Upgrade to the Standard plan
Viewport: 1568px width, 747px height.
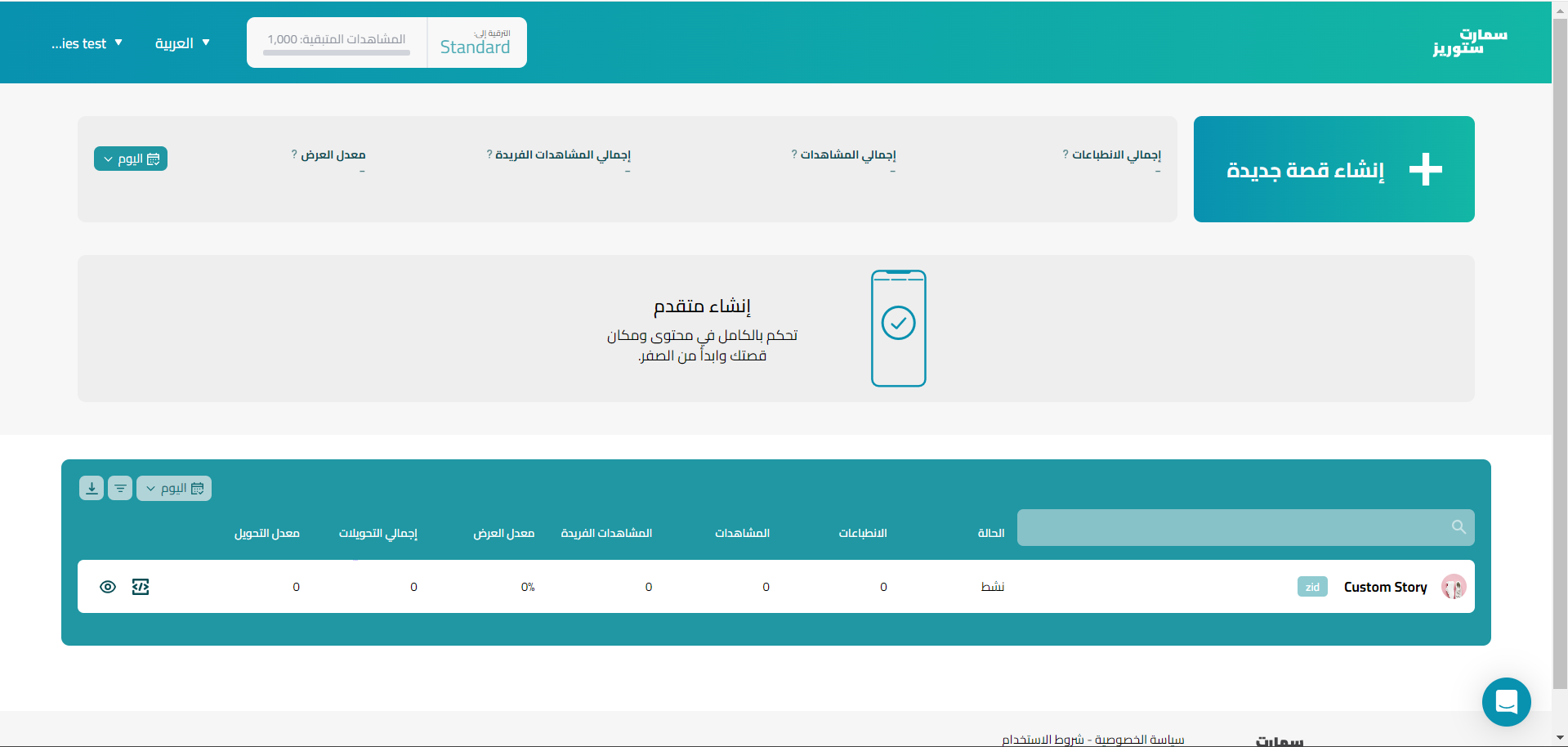[x=476, y=43]
